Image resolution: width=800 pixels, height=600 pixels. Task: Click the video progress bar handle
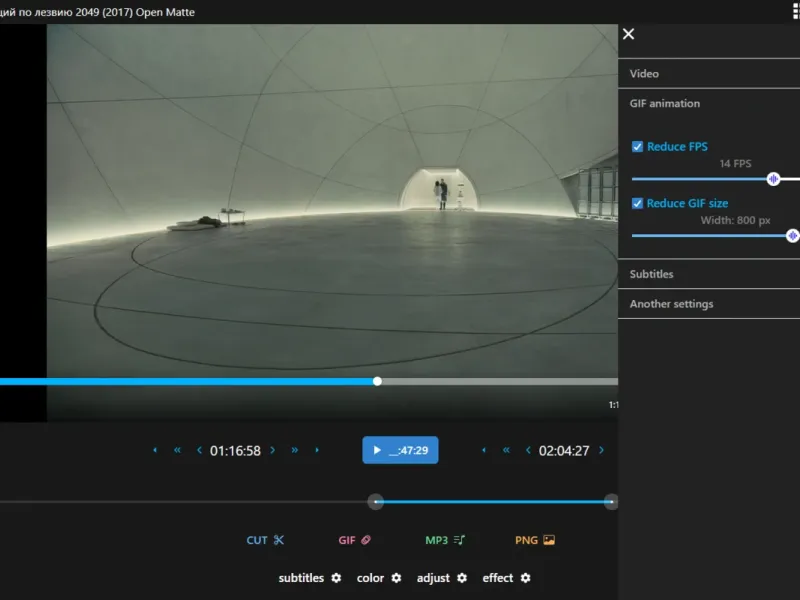[x=377, y=381]
